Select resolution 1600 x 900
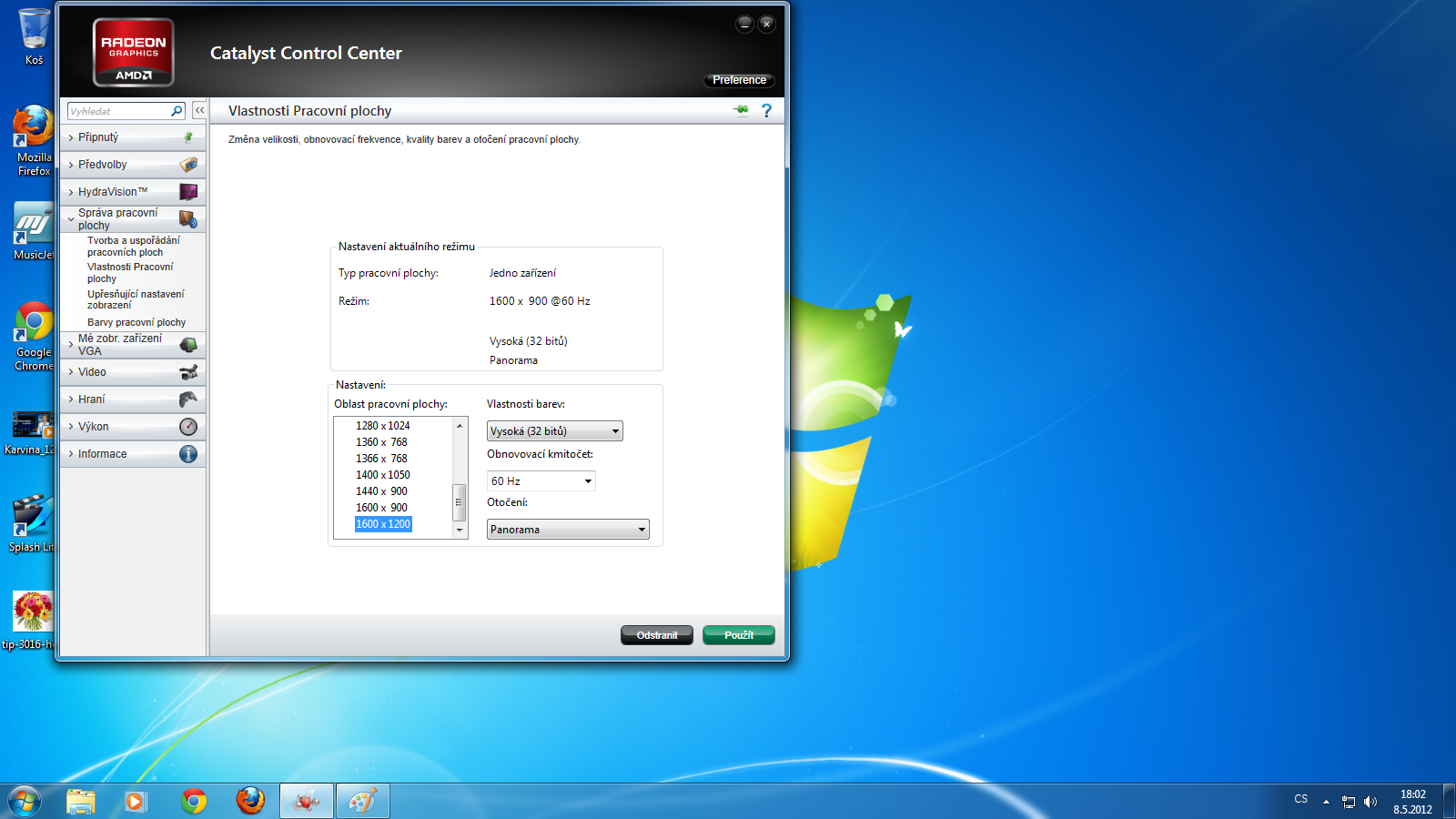This screenshot has height=819, width=1456. point(382,508)
